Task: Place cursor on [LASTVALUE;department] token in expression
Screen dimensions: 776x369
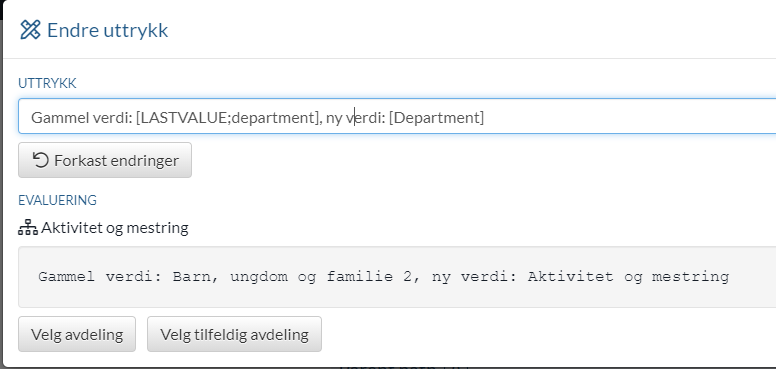Action: [227, 118]
